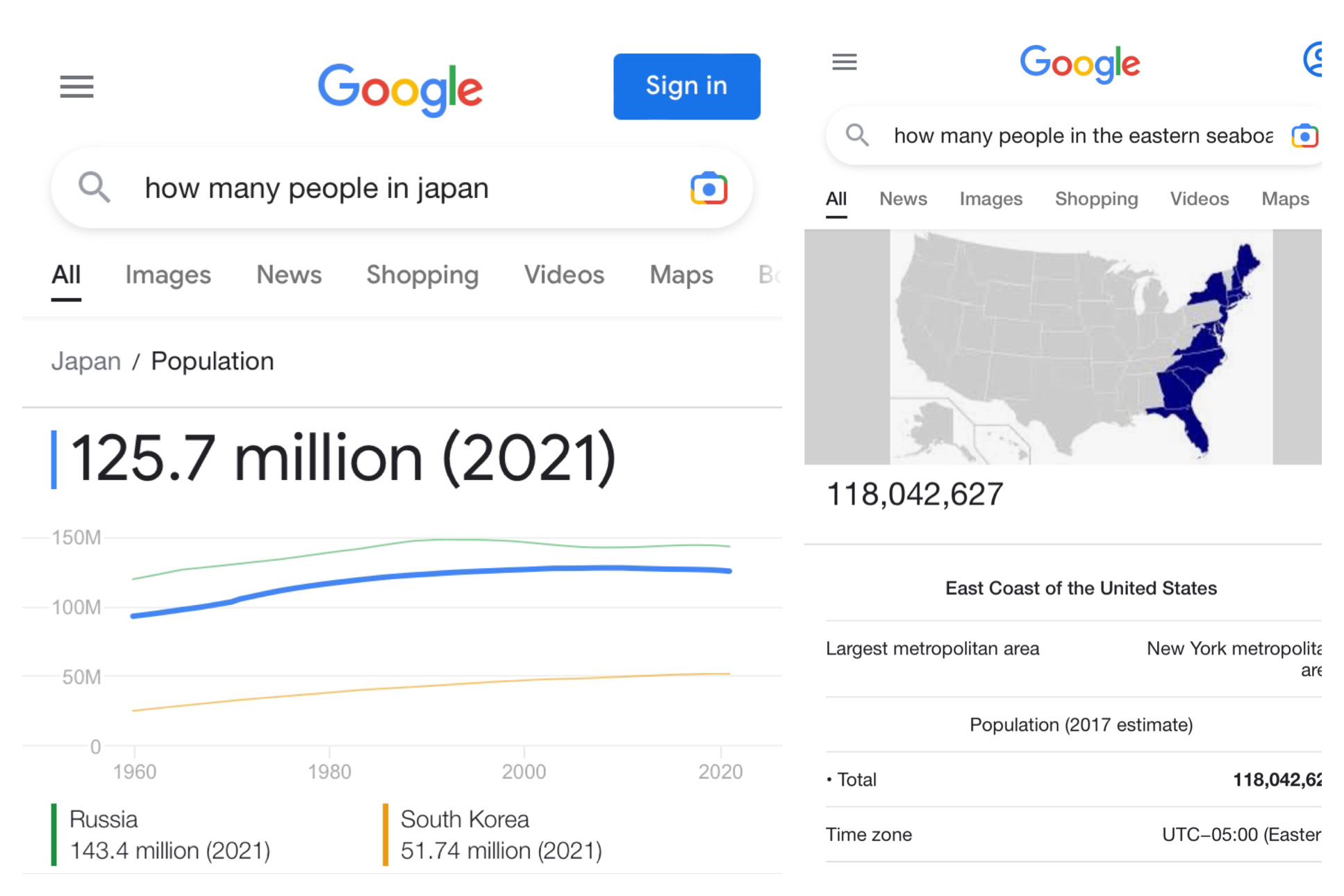
Task: Click the magnifier icon in the Japan search bar
Action: (x=94, y=188)
